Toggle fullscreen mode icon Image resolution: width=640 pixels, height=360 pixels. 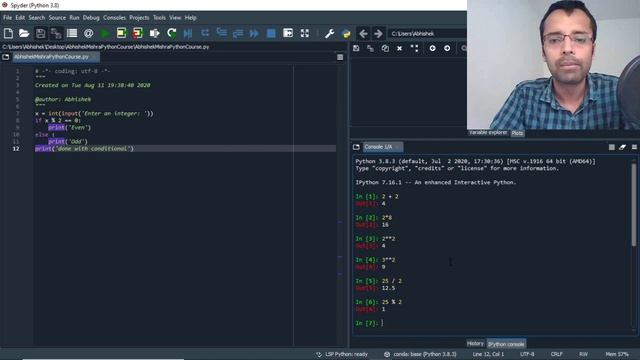(304, 33)
